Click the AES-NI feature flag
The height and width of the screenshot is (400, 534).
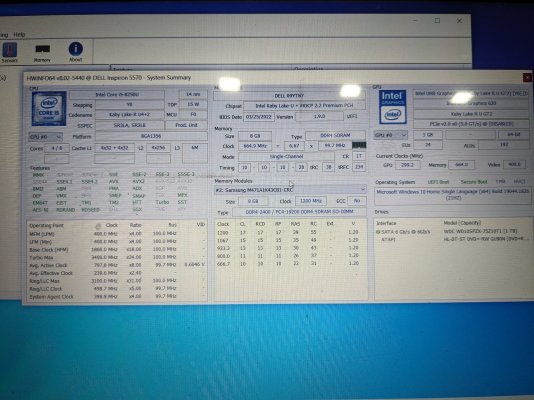click(40, 210)
